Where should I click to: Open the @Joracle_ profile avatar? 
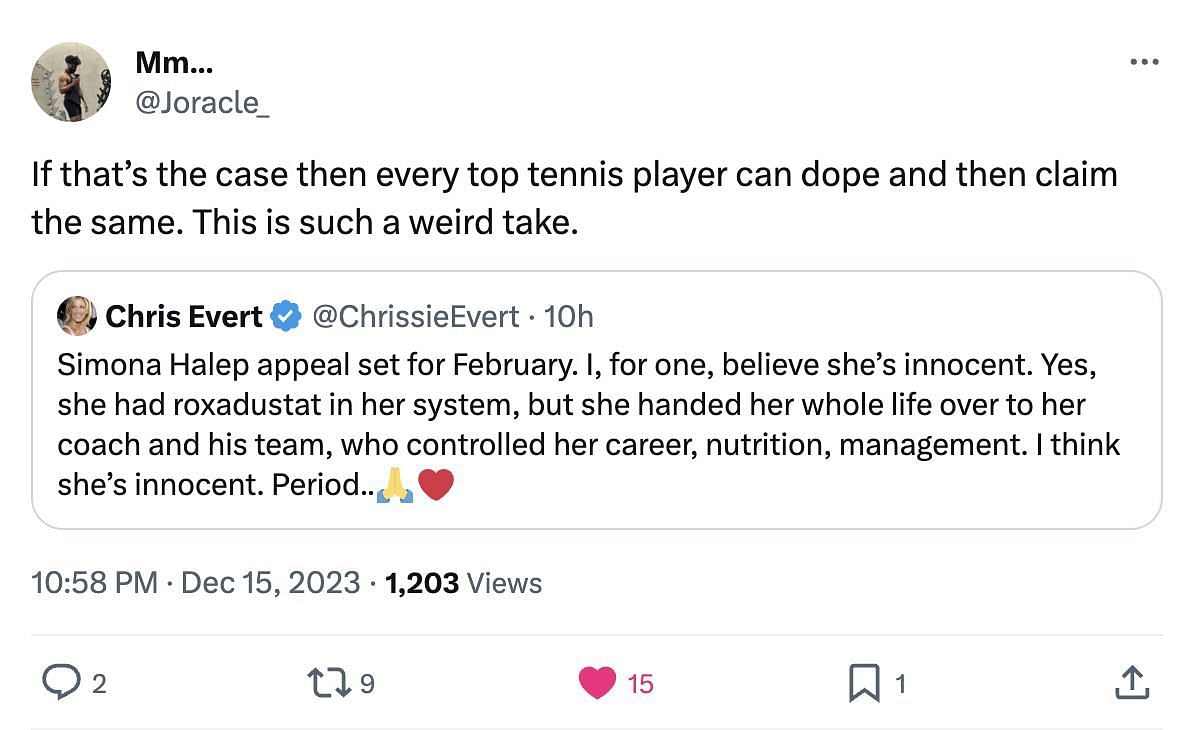click(71, 82)
